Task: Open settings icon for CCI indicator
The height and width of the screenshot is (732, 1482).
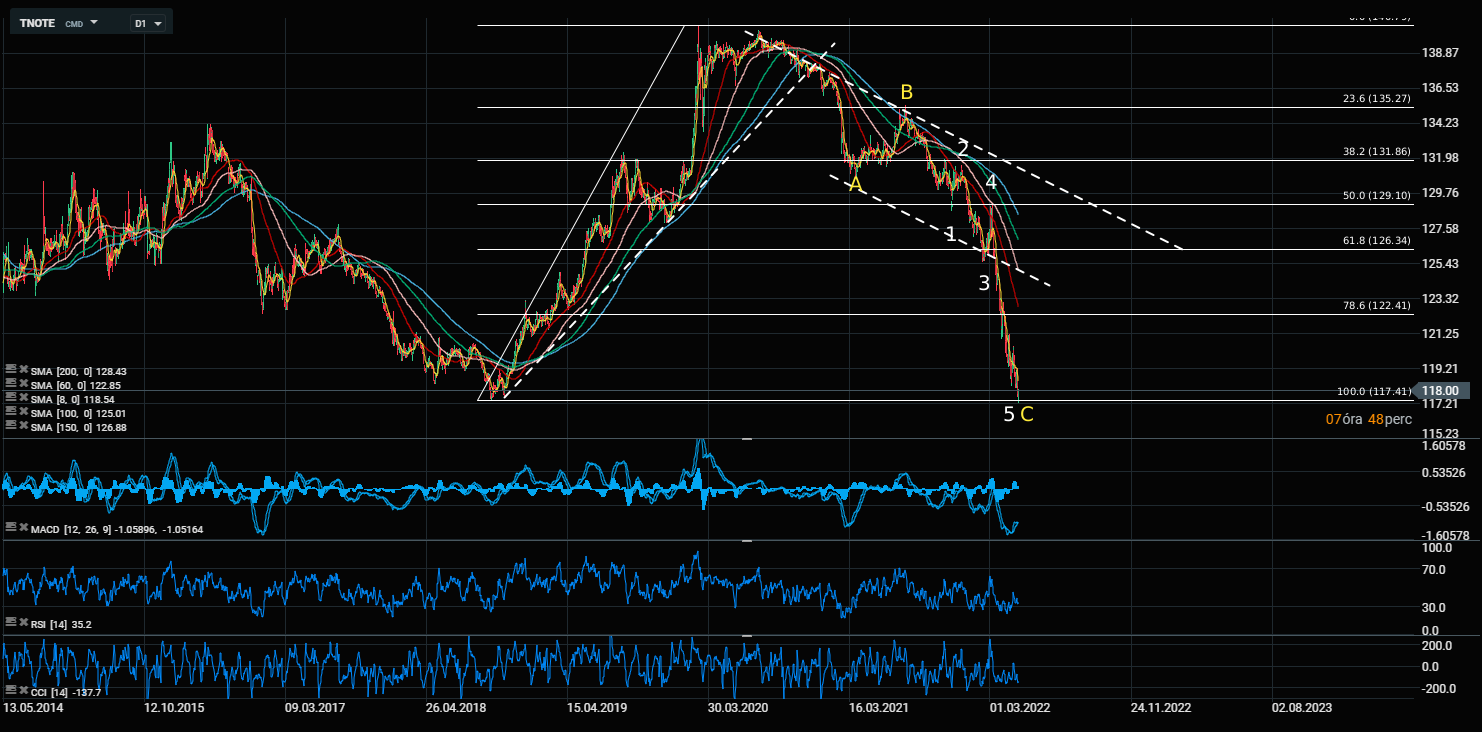Action: click(x=10, y=690)
